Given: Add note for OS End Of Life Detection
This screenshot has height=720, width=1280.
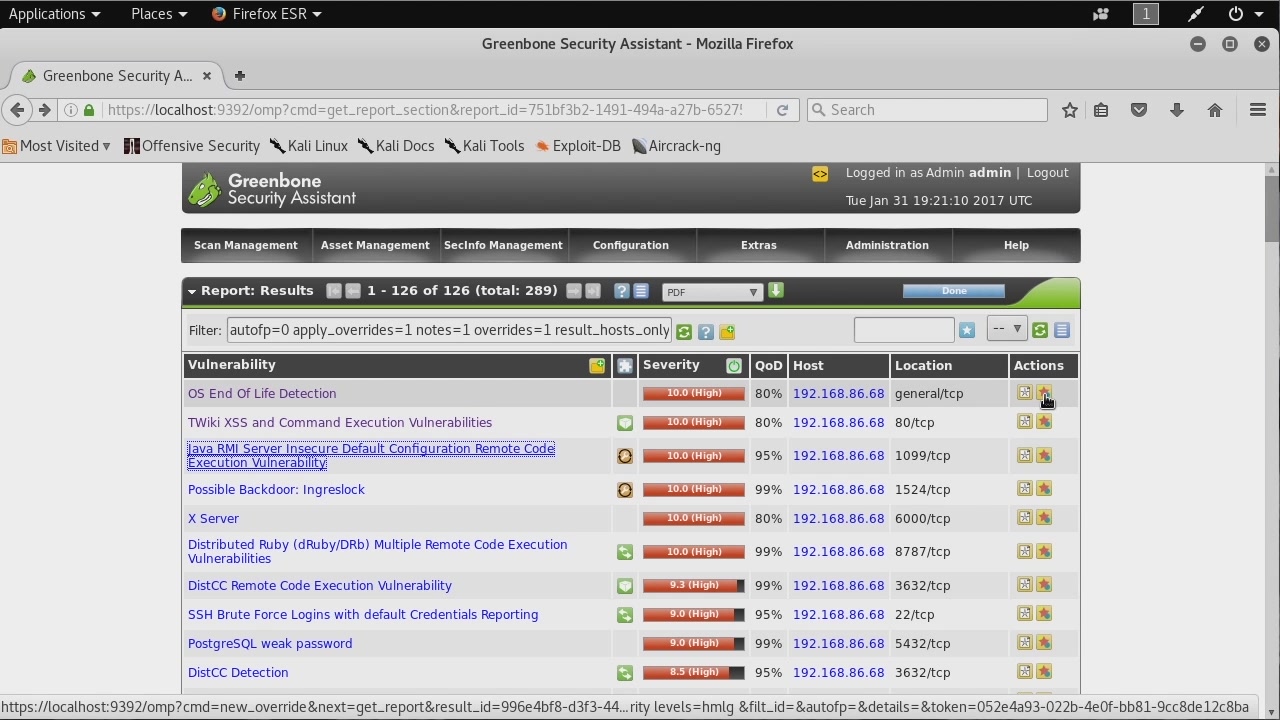Looking at the screenshot, I should [x=1024, y=393].
